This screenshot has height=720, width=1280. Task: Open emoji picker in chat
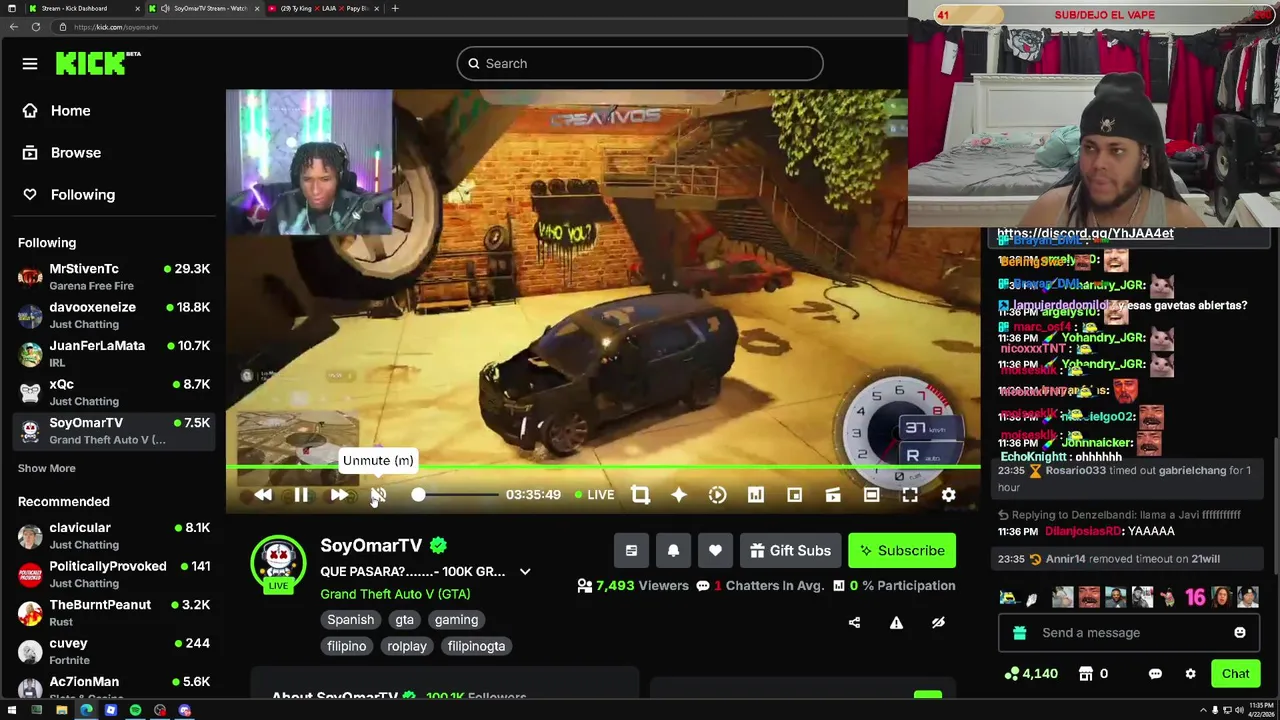click(1240, 633)
